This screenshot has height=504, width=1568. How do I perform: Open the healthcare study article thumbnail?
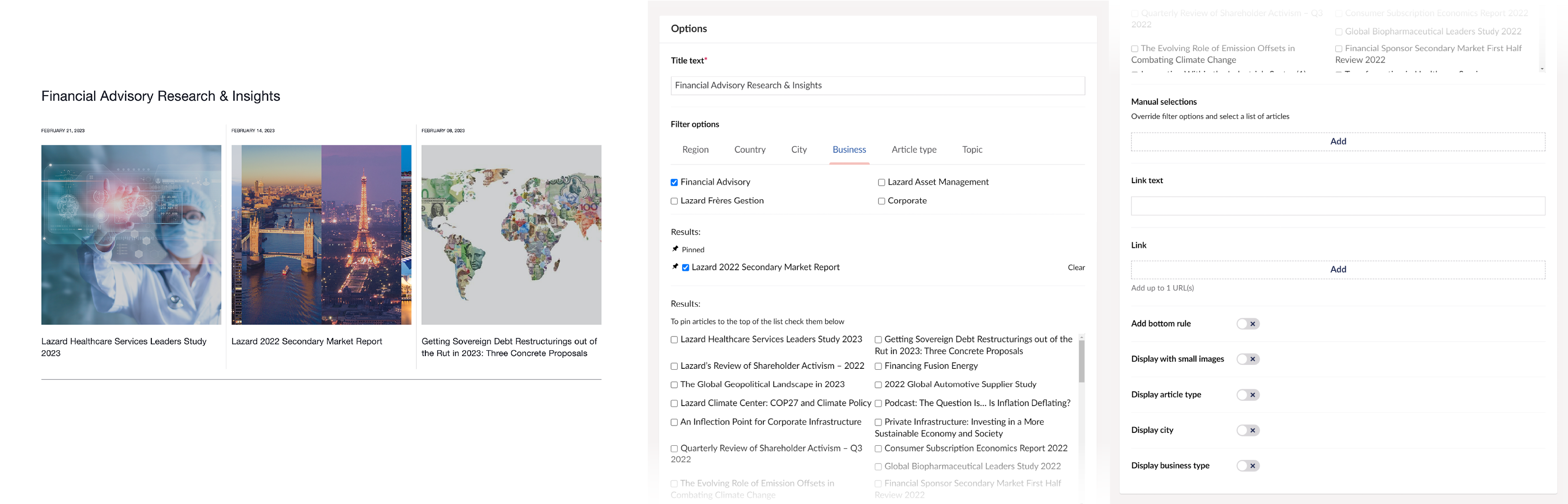coord(131,235)
